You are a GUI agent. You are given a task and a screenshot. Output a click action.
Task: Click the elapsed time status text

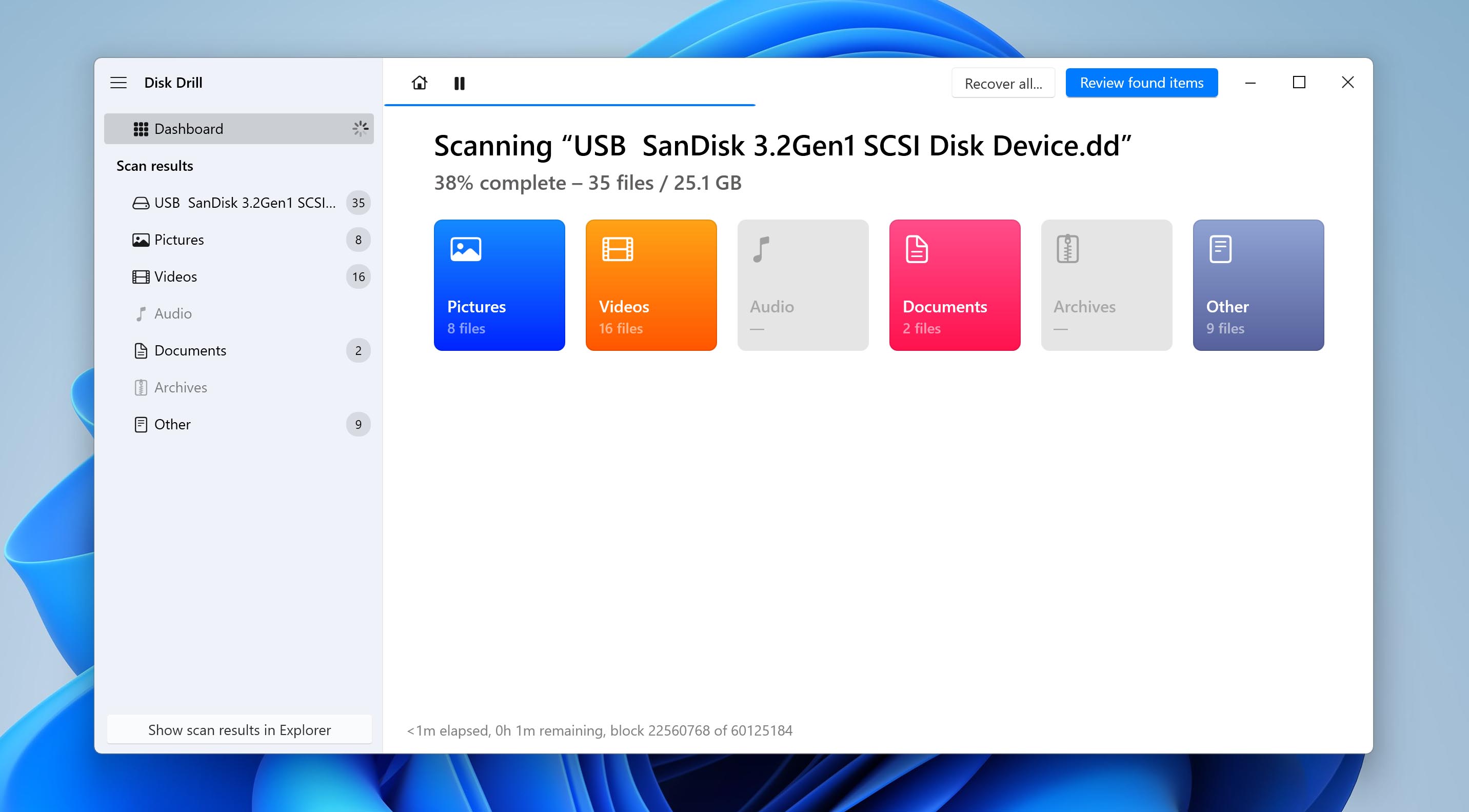coord(600,730)
